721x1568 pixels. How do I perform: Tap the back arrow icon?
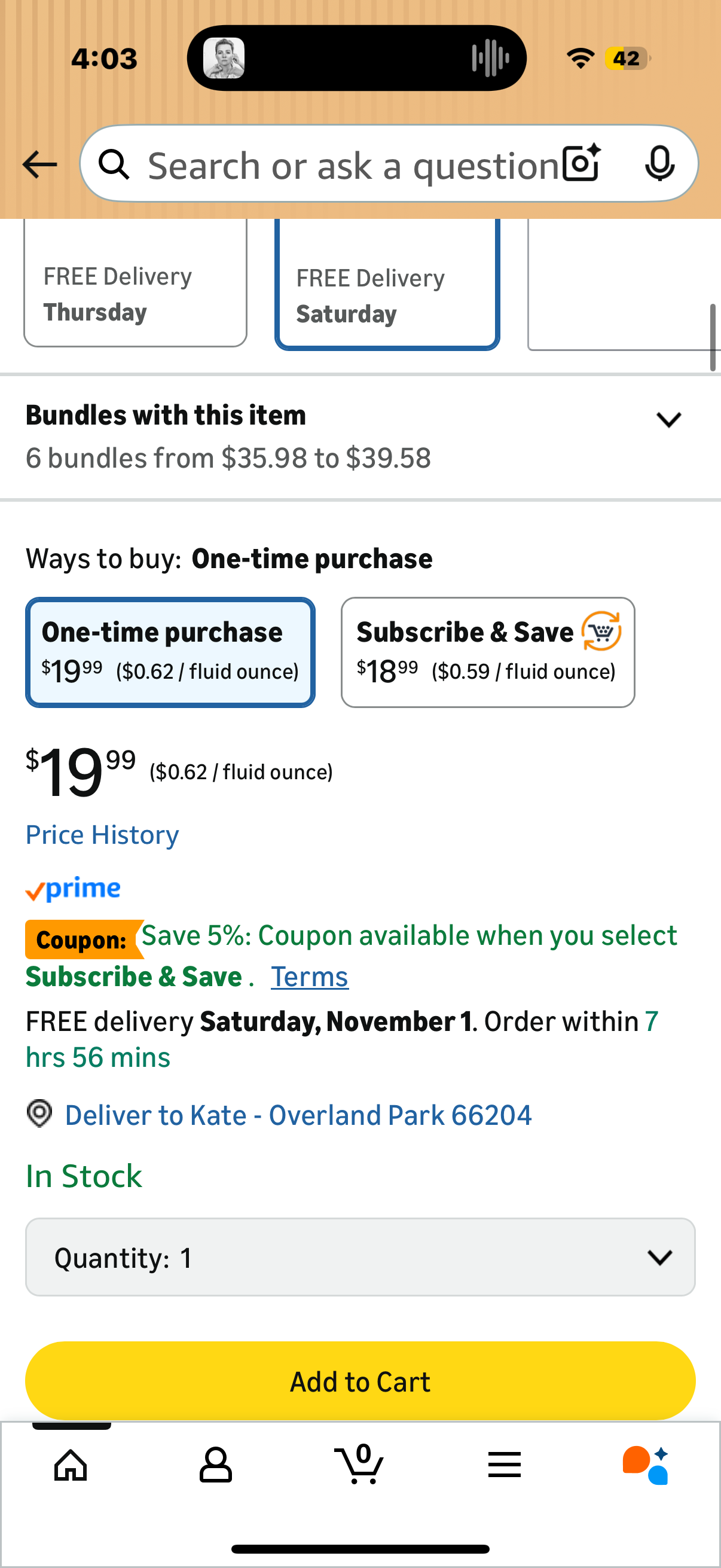[39, 164]
